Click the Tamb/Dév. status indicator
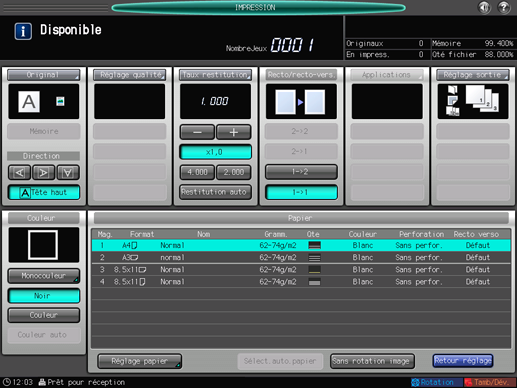Screen dimensions: 517x388 pos(490,382)
